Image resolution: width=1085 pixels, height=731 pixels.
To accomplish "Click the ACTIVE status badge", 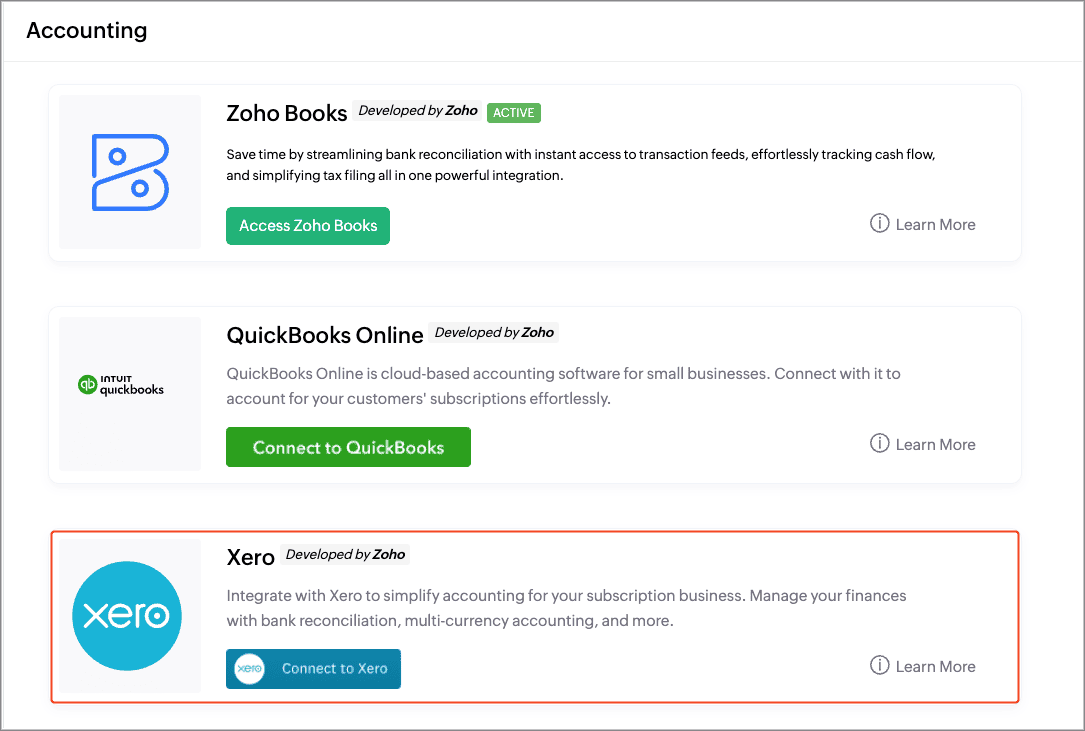I will tap(513, 113).
